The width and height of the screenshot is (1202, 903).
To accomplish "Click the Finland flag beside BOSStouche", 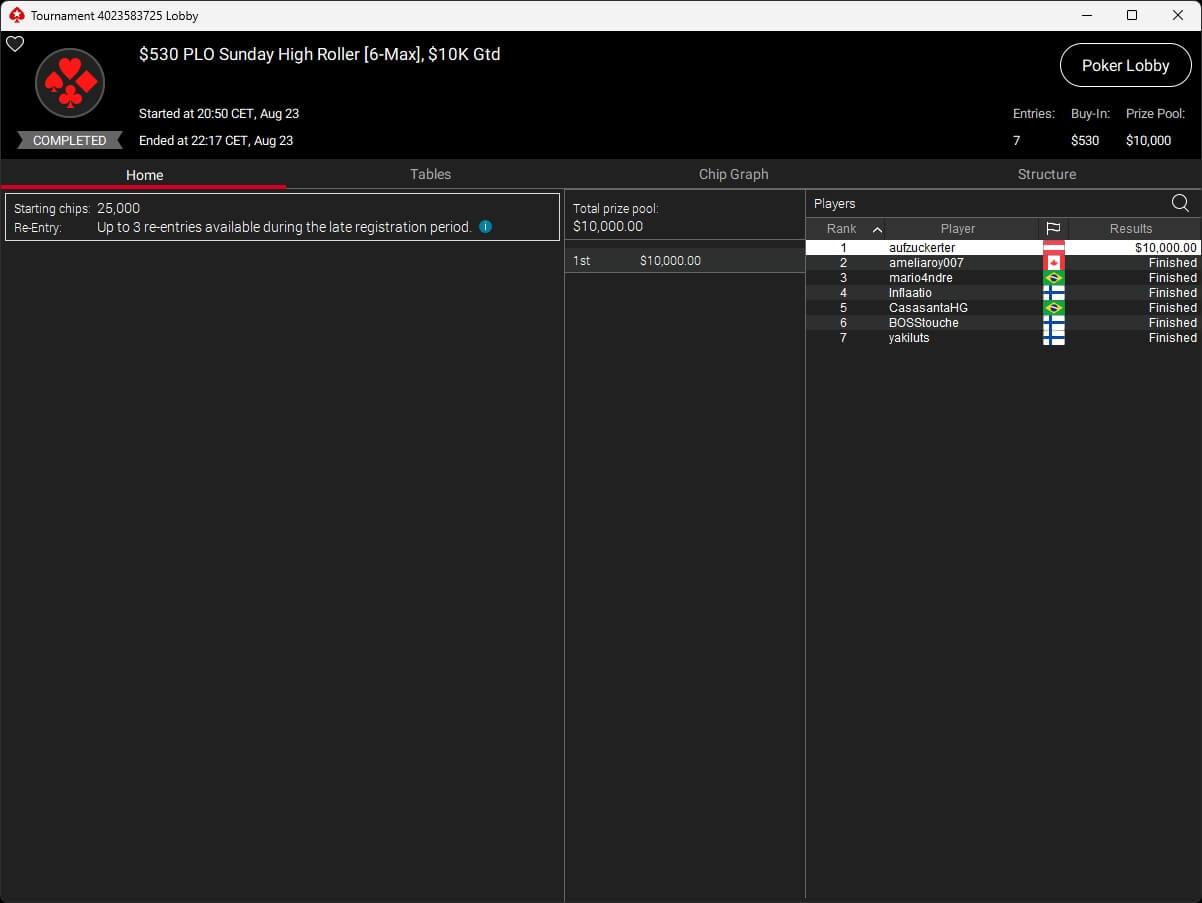I will pyautogui.click(x=1053, y=322).
